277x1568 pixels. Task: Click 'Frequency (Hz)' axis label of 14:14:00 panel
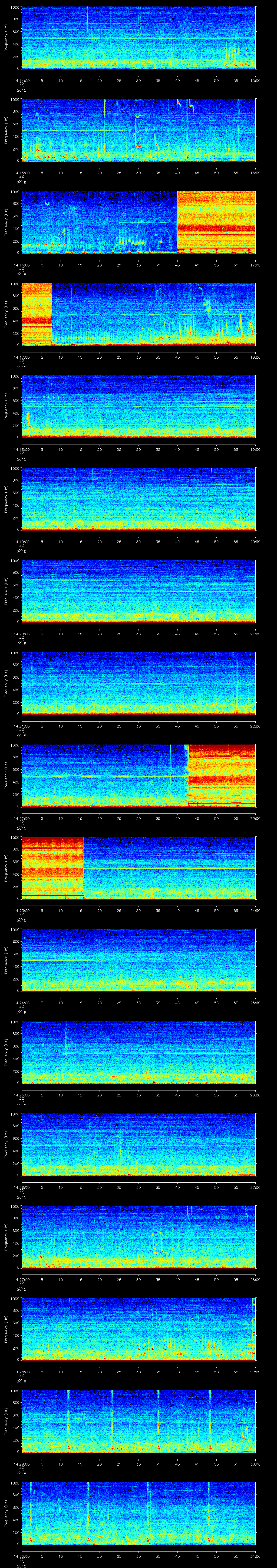coord(6,38)
